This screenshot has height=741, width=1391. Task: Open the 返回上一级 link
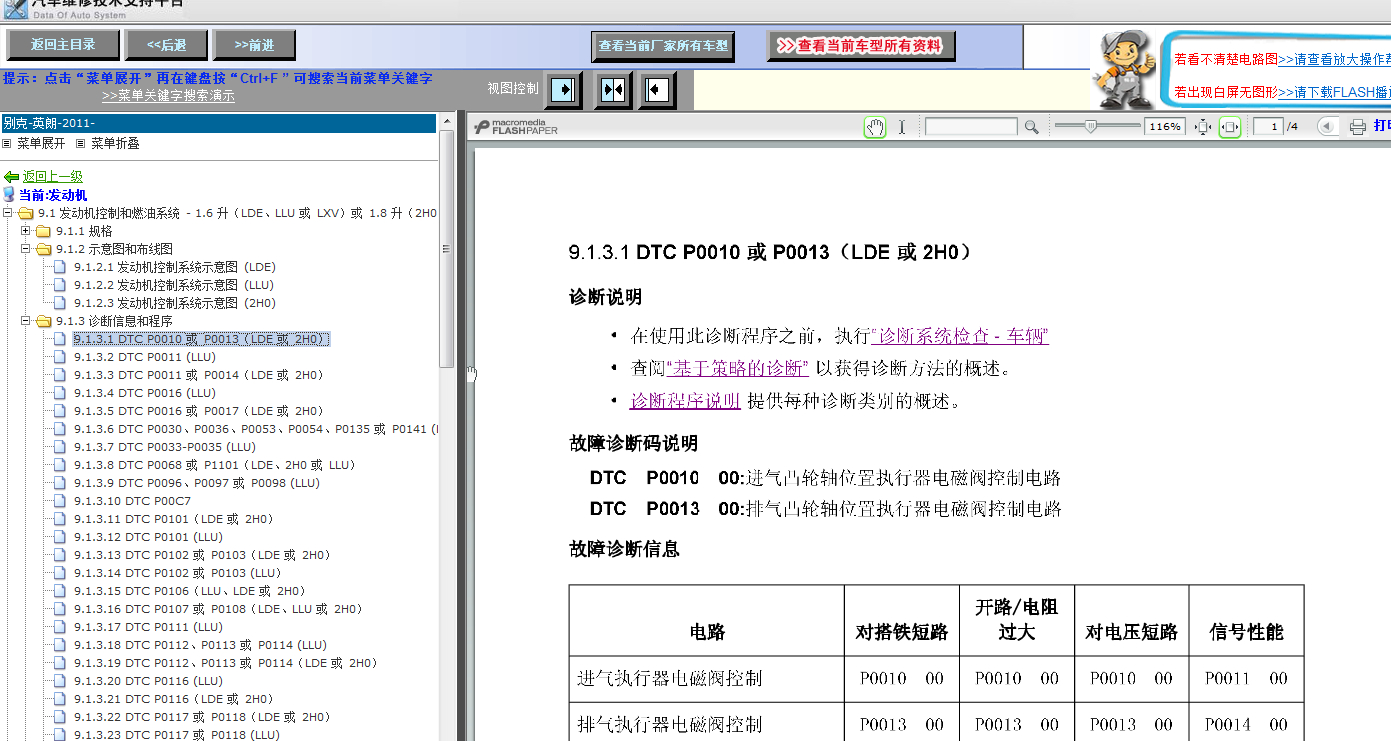tap(53, 177)
